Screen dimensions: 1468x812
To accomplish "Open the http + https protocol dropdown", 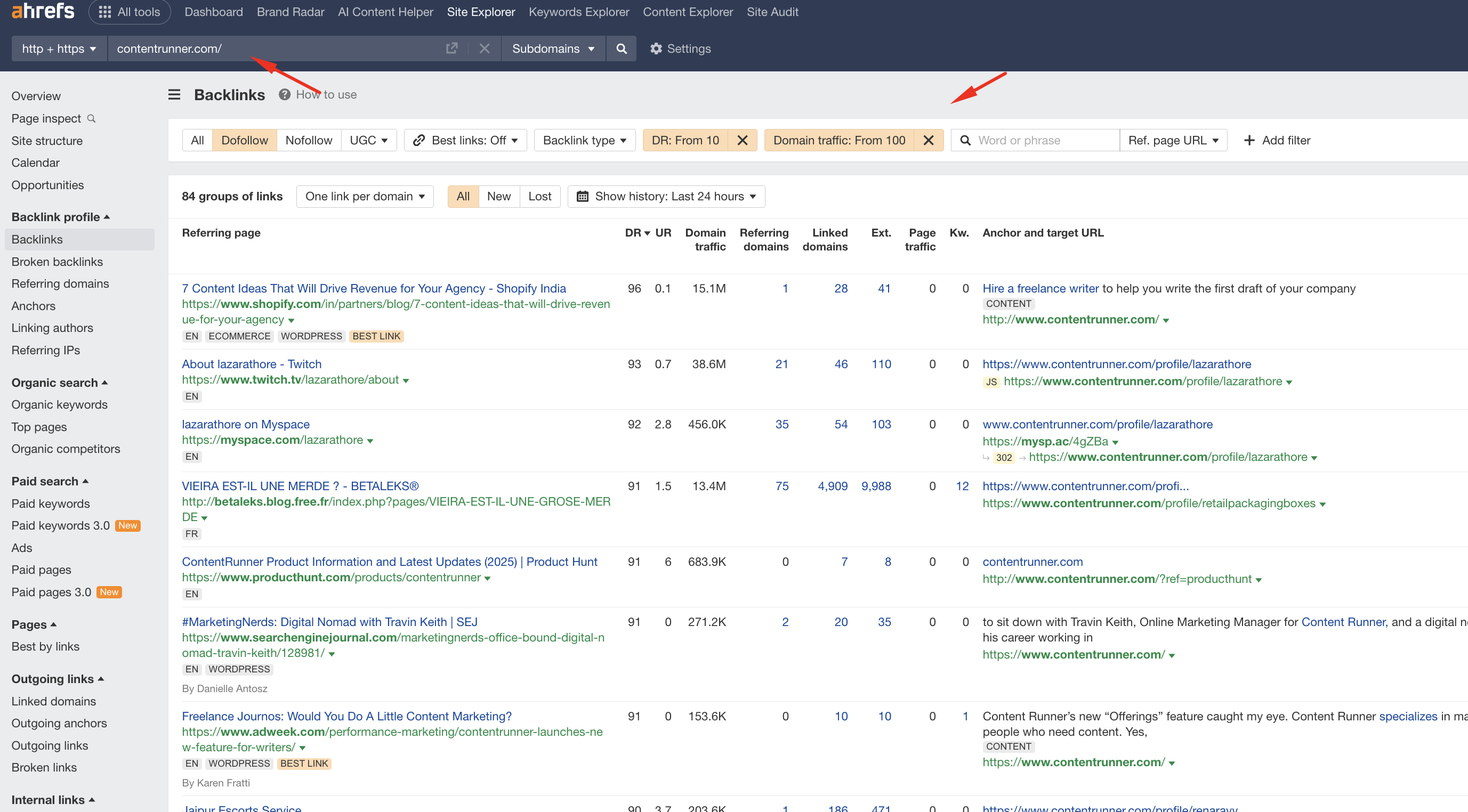I will click(x=59, y=48).
